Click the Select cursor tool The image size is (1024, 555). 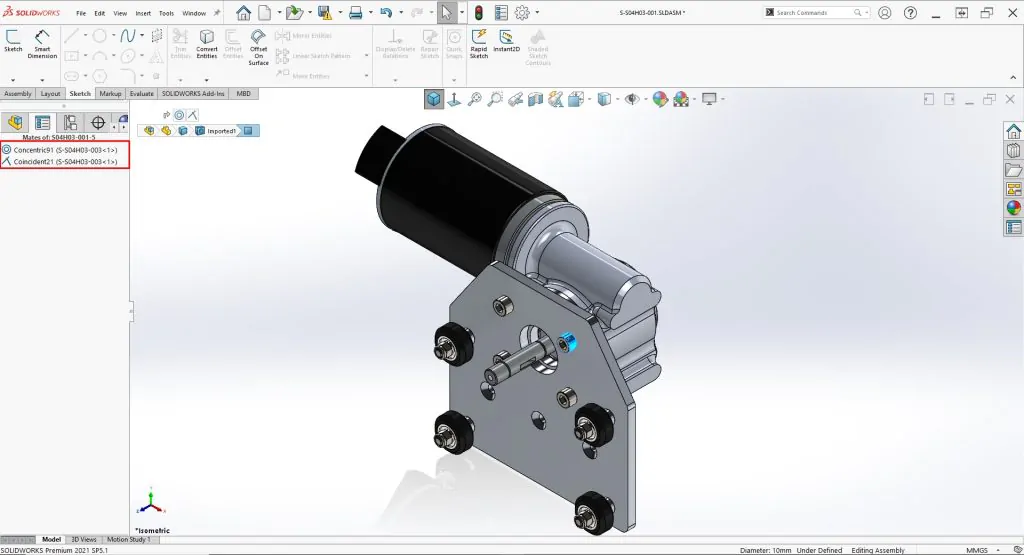[446, 12]
